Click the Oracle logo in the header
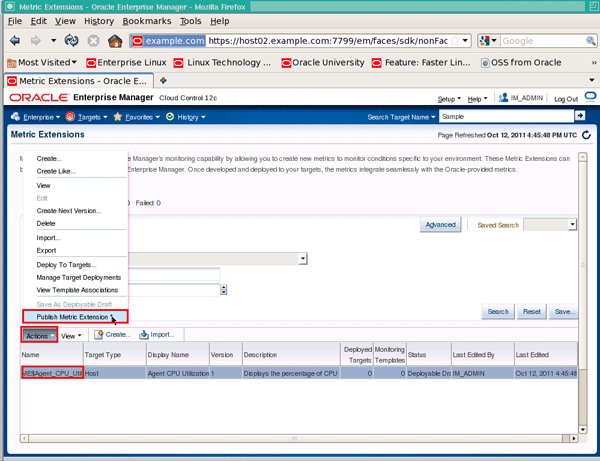The width and height of the screenshot is (600, 461). click(39, 98)
